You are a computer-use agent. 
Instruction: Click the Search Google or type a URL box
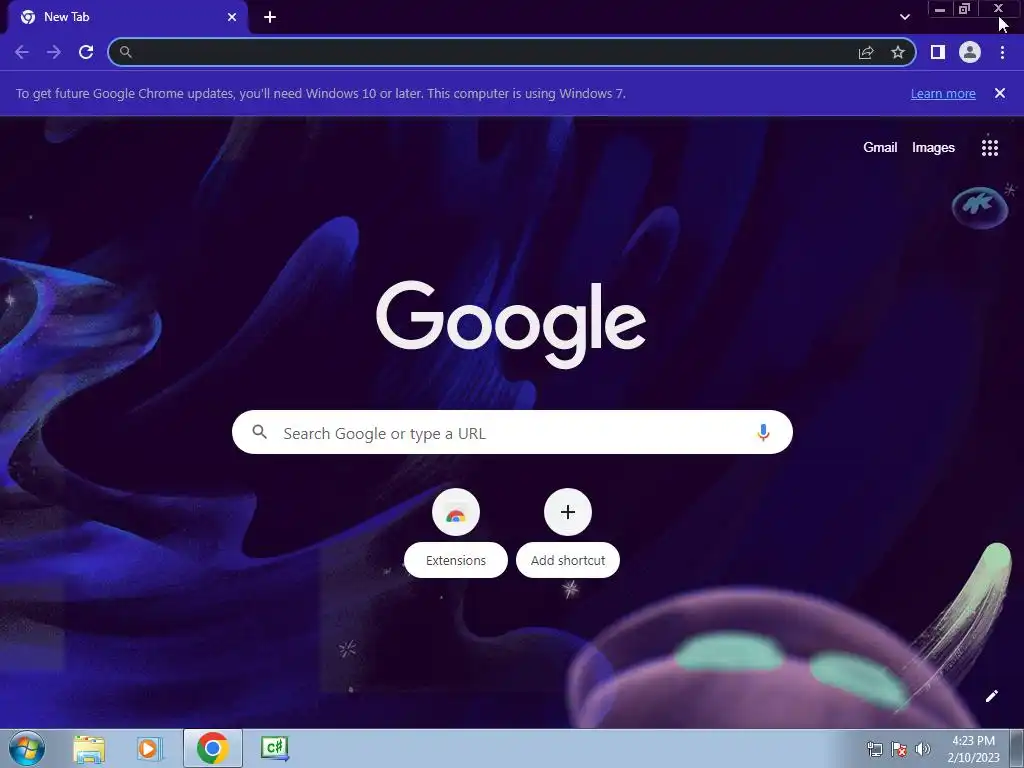[512, 432]
